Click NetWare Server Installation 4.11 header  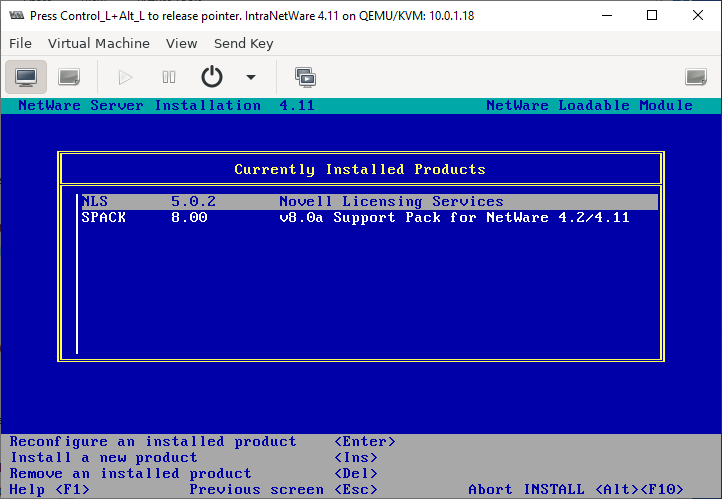pos(166,105)
